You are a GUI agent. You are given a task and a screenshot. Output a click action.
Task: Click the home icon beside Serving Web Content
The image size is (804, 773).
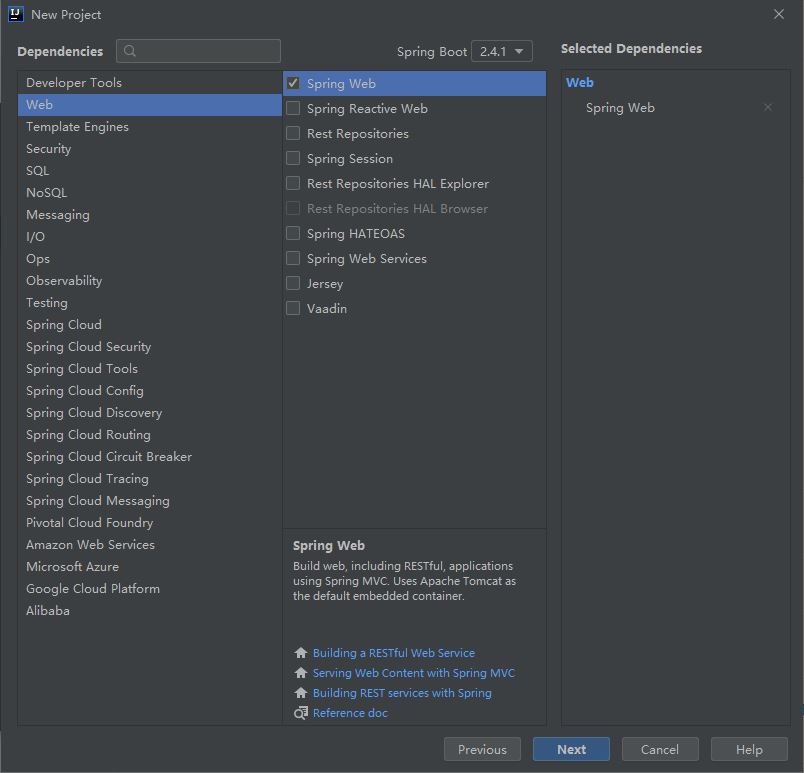click(301, 673)
